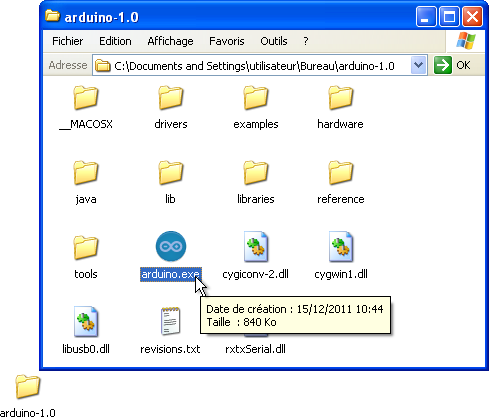Select the arduino.exe application icon
This screenshot has width=489, height=417.
171,246
